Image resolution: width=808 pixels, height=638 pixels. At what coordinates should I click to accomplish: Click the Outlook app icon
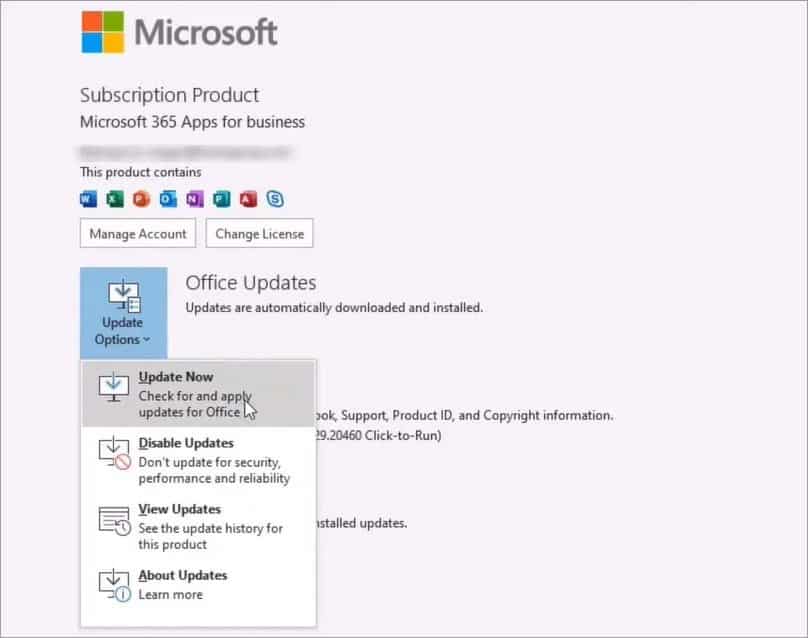(168, 199)
